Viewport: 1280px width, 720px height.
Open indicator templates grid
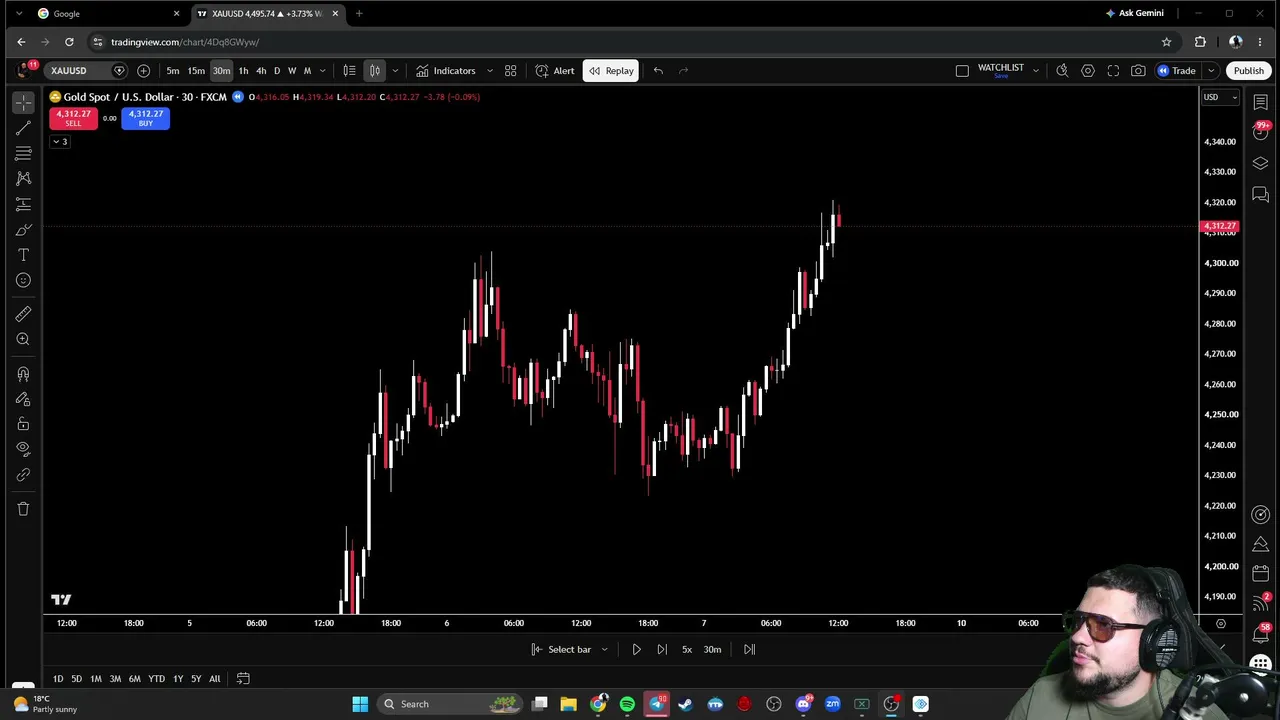coord(510,71)
